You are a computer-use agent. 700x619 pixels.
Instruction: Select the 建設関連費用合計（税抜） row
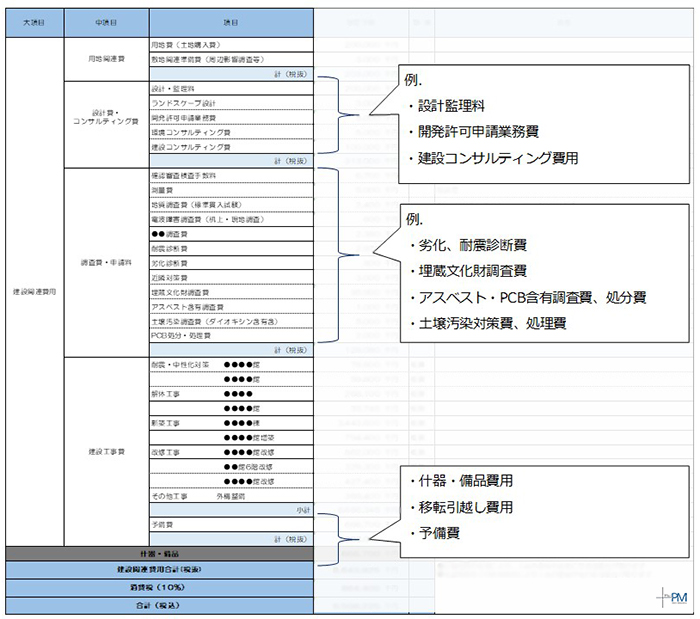tap(160, 570)
